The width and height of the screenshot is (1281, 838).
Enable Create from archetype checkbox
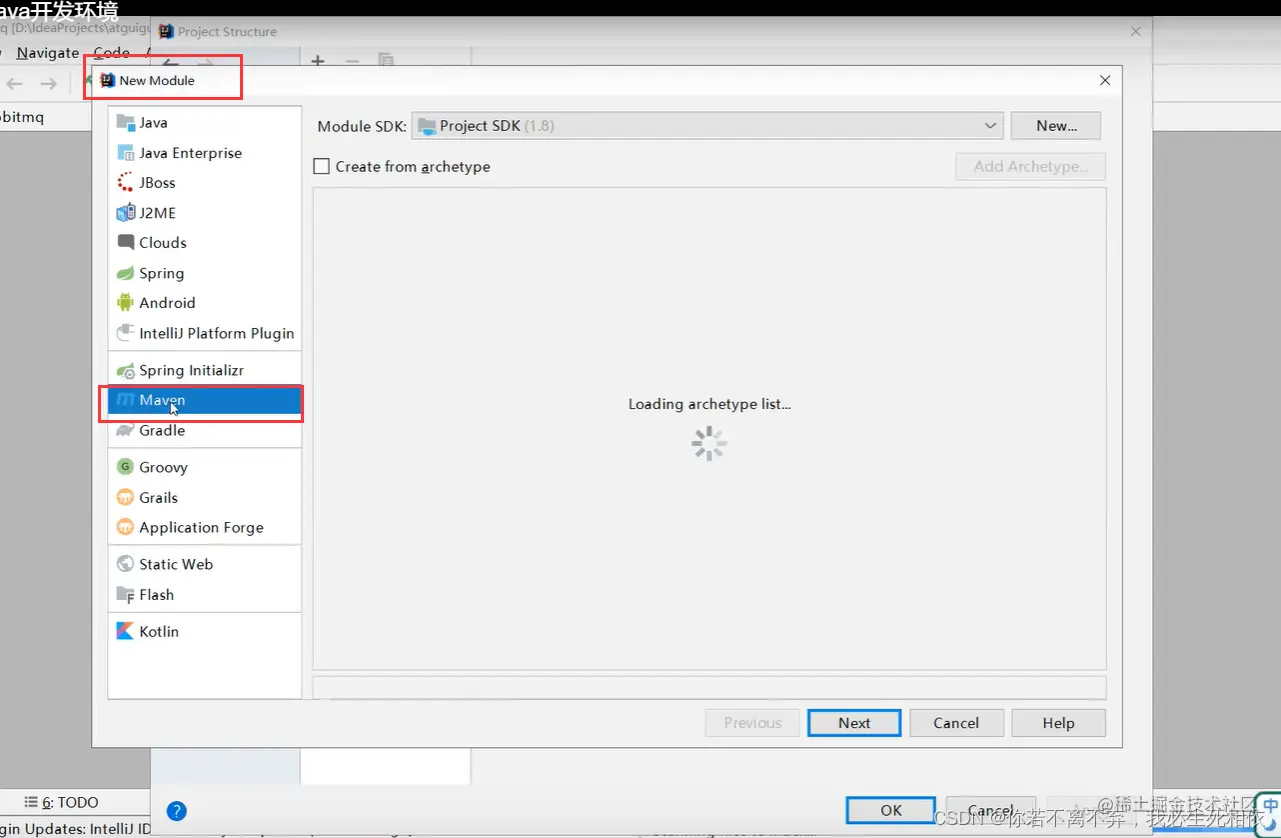[x=321, y=167]
